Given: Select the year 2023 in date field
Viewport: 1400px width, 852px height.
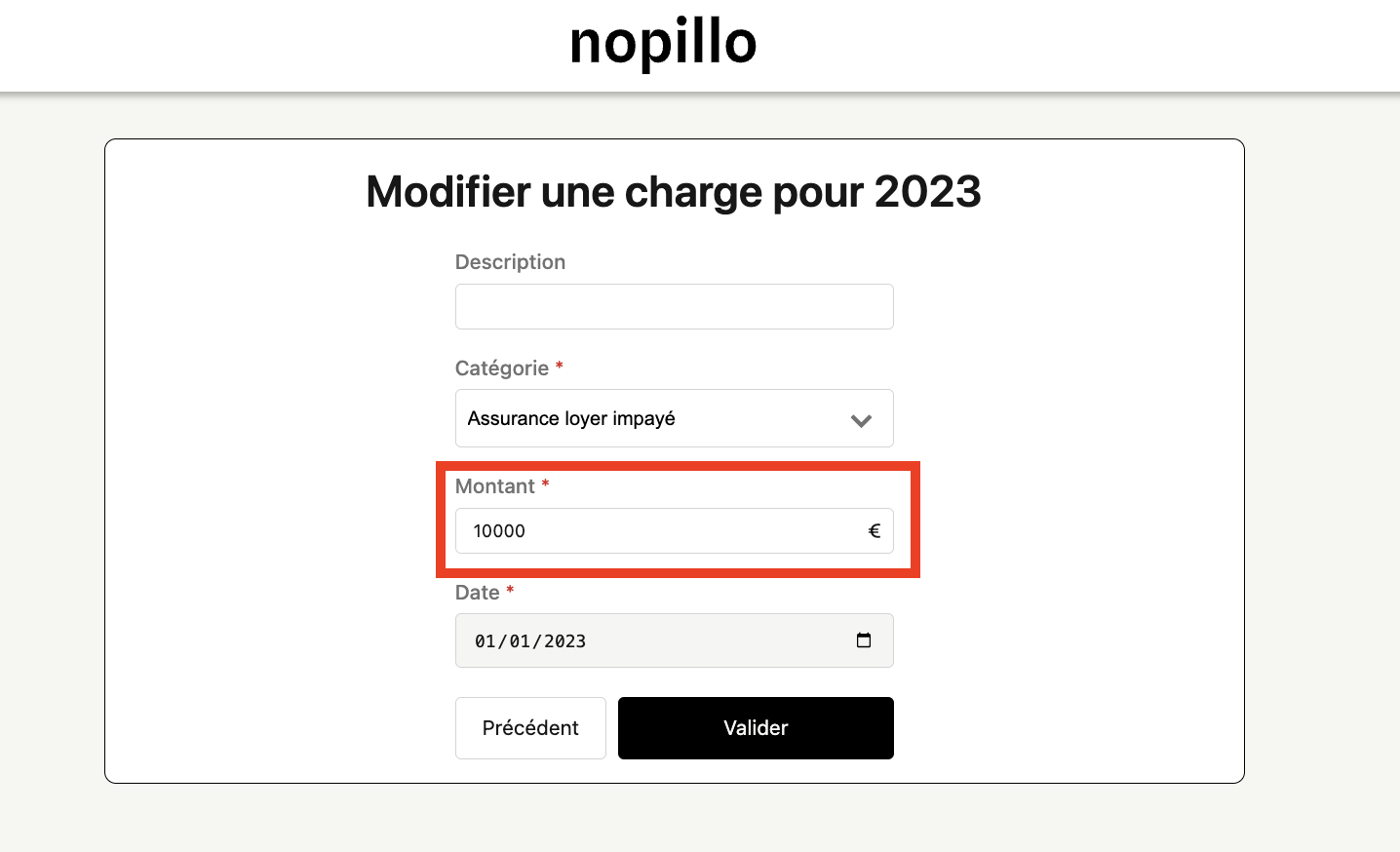Looking at the screenshot, I should 564,641.
